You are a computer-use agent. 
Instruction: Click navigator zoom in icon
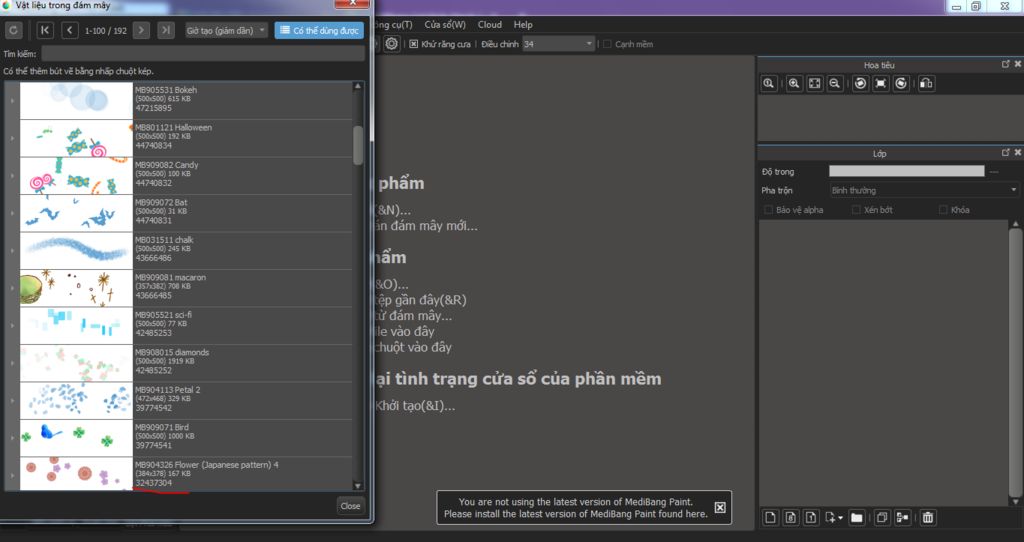(794, 83)
